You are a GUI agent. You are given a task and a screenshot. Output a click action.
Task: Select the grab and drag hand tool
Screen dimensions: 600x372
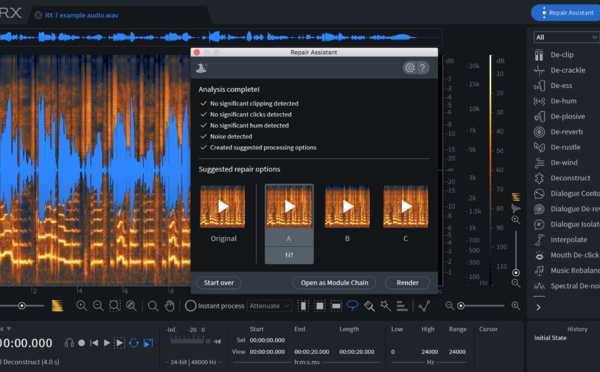(x=170, y=305)
